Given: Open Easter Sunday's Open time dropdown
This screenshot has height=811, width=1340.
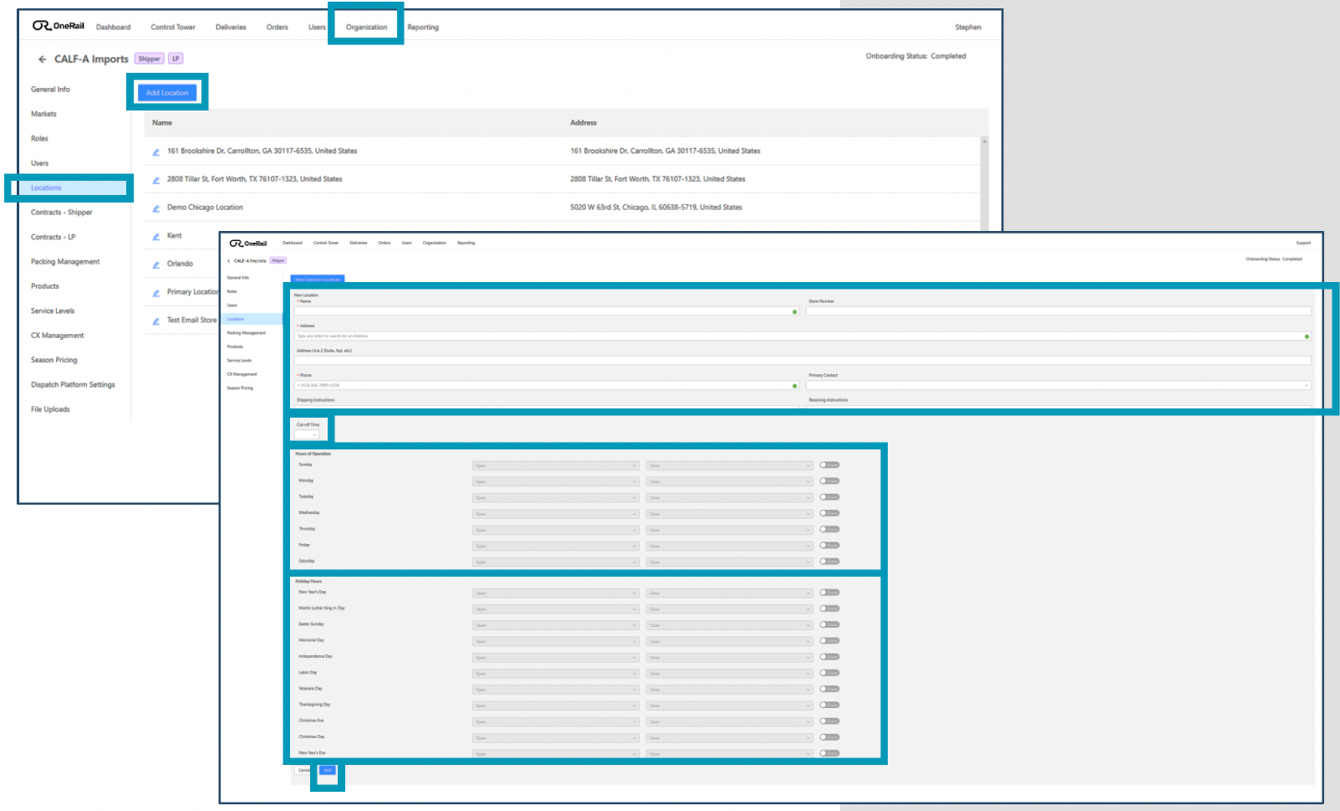Looking at the screenshot, I should (x=555, y=625).
